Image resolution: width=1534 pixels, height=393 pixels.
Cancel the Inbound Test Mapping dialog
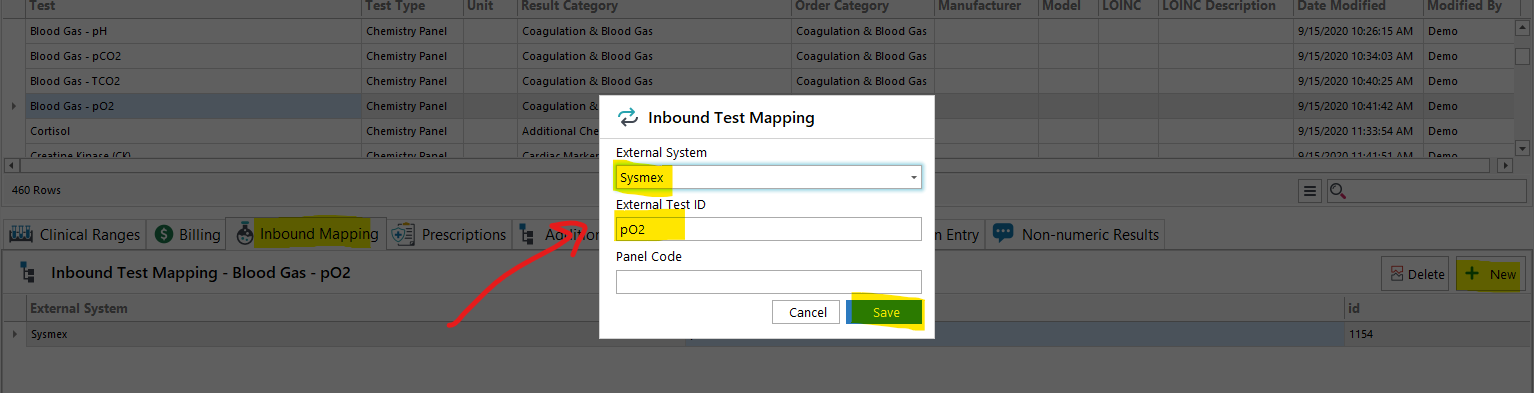coord(807,312)
